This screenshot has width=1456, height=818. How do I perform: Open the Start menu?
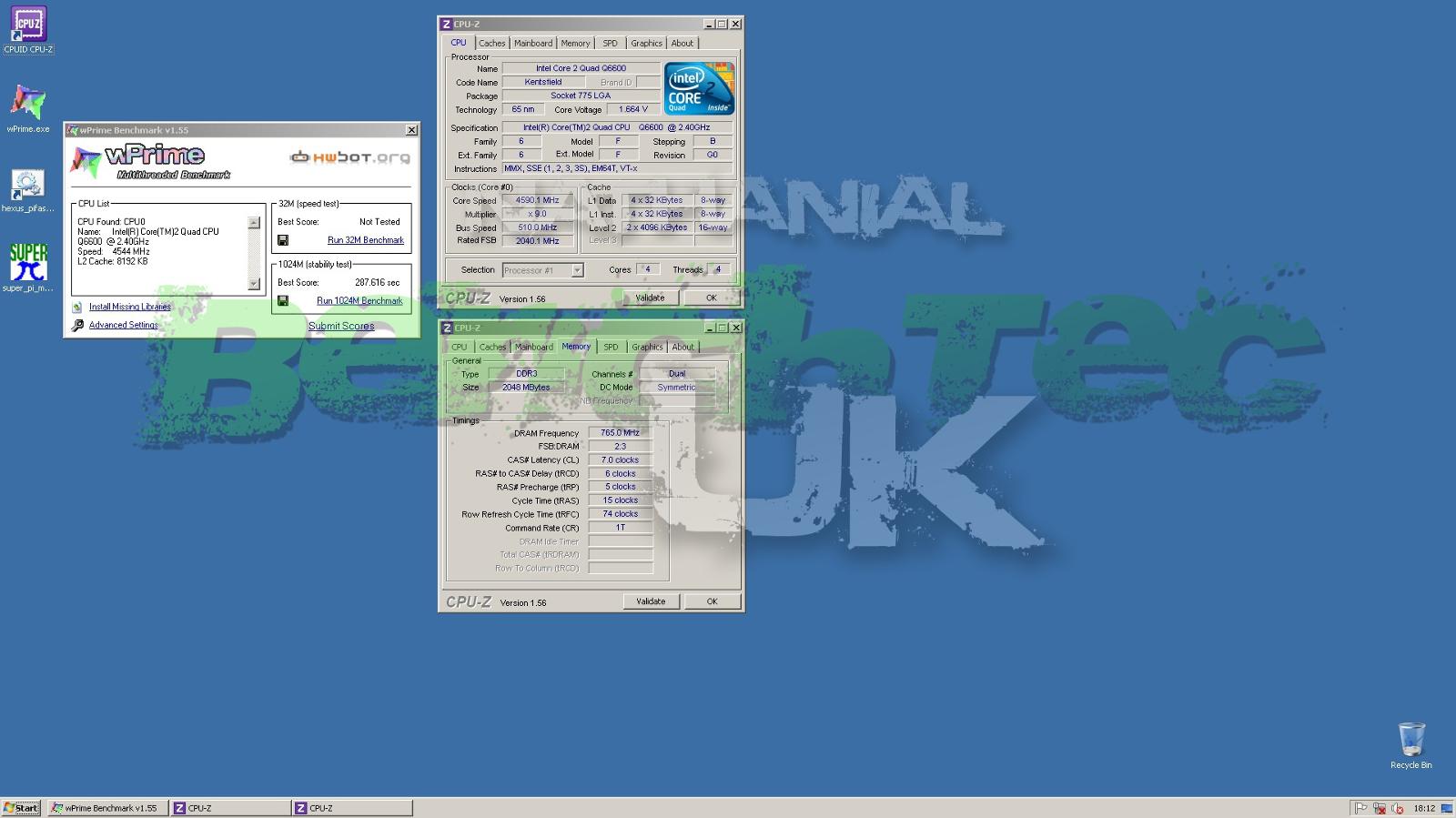click(x=21, y=808)
